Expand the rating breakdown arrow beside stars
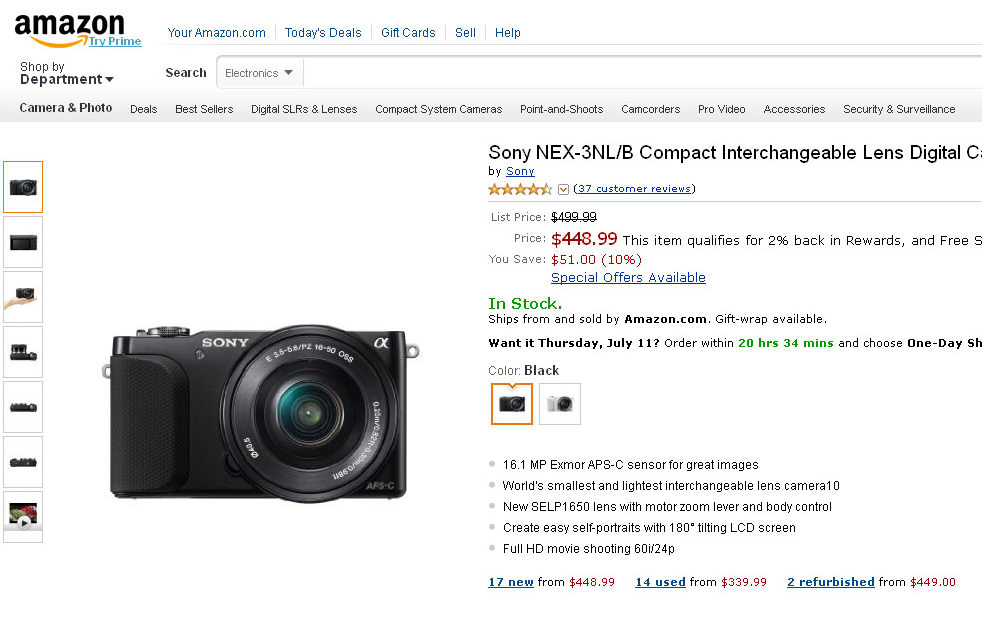Image resolution: width=982 pixels, height=621 pixels. tap(563, 189)
